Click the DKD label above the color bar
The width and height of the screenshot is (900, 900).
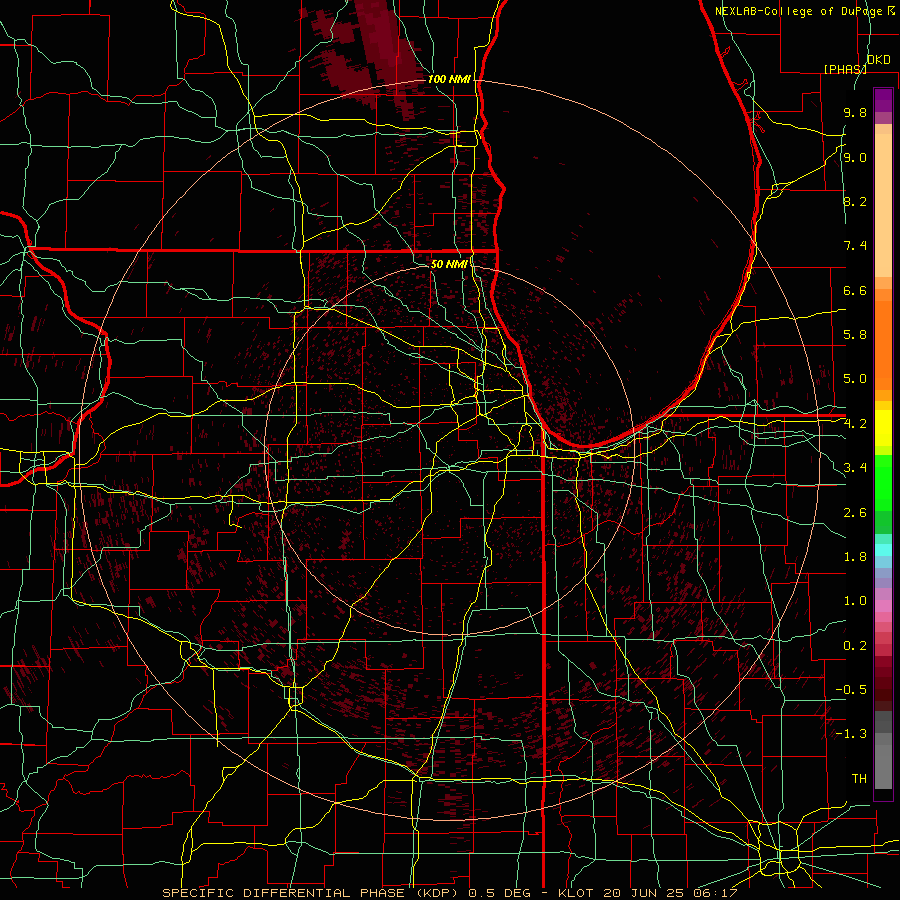tap(879, 60)
